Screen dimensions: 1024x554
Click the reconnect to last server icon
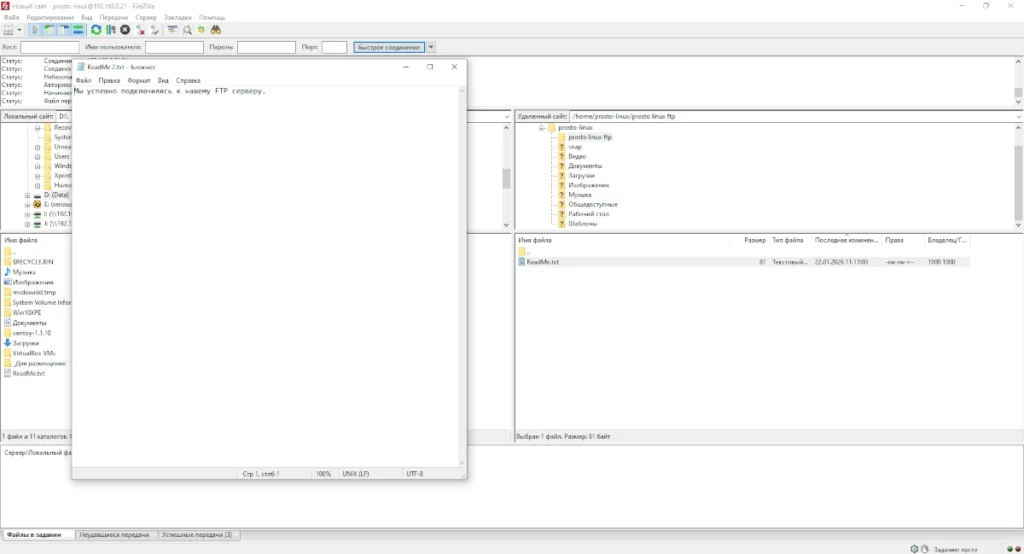154,30
